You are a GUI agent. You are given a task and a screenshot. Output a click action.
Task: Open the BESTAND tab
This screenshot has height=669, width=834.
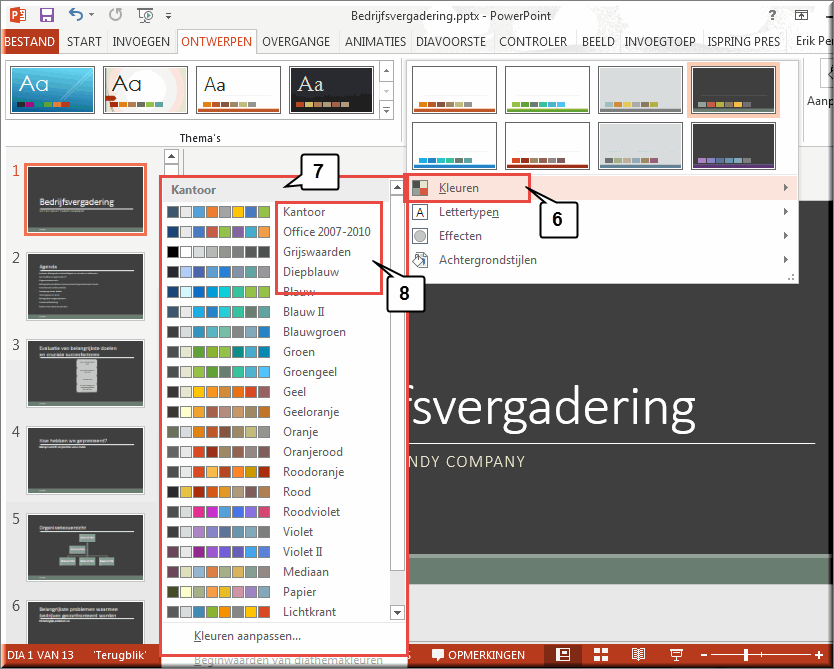click(x=30, y=41)
